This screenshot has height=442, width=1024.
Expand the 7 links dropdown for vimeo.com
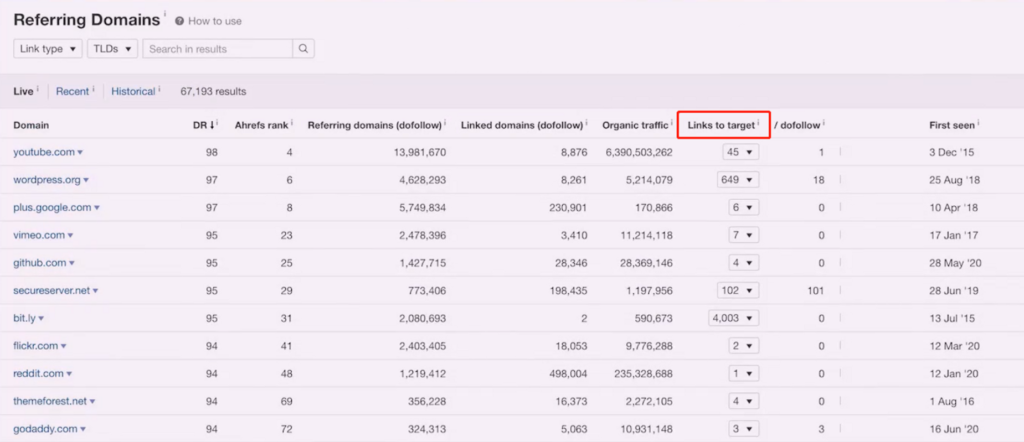click(744, 235)
